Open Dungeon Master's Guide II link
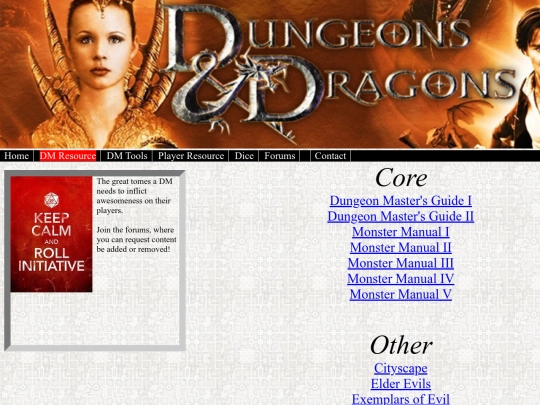 point(401,216)
